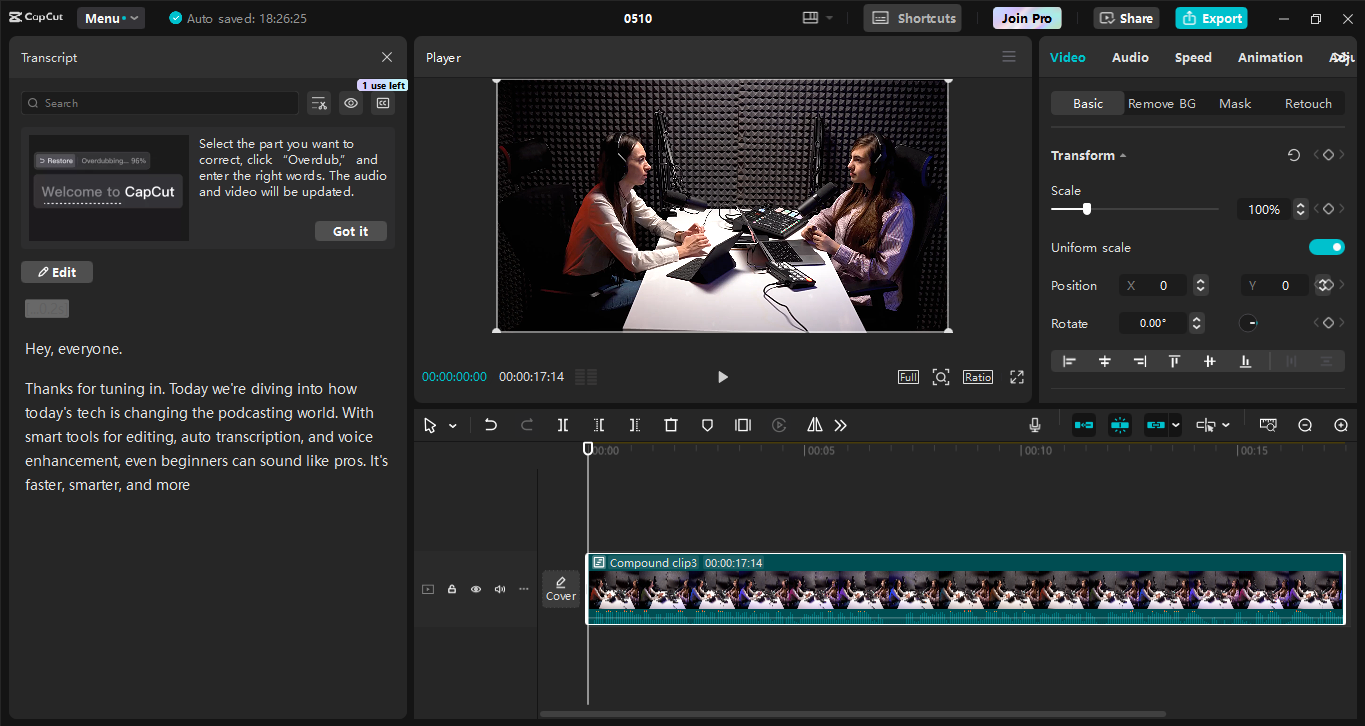Click the CC captions icon in the Transcript panel
This screenshot has height=726, width=1365.
tap(383, 103)
